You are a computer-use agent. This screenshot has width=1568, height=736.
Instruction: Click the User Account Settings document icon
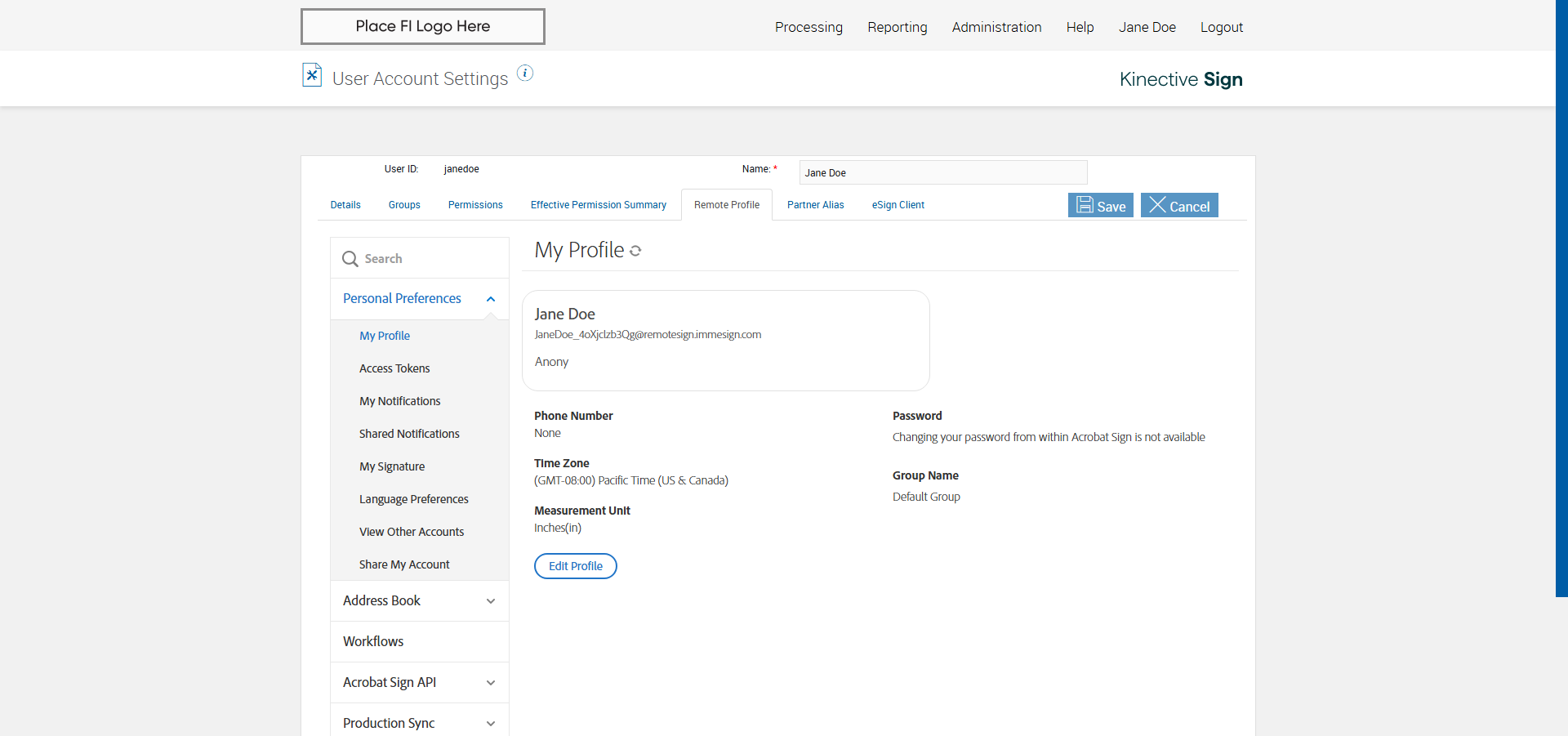point(312,75)
